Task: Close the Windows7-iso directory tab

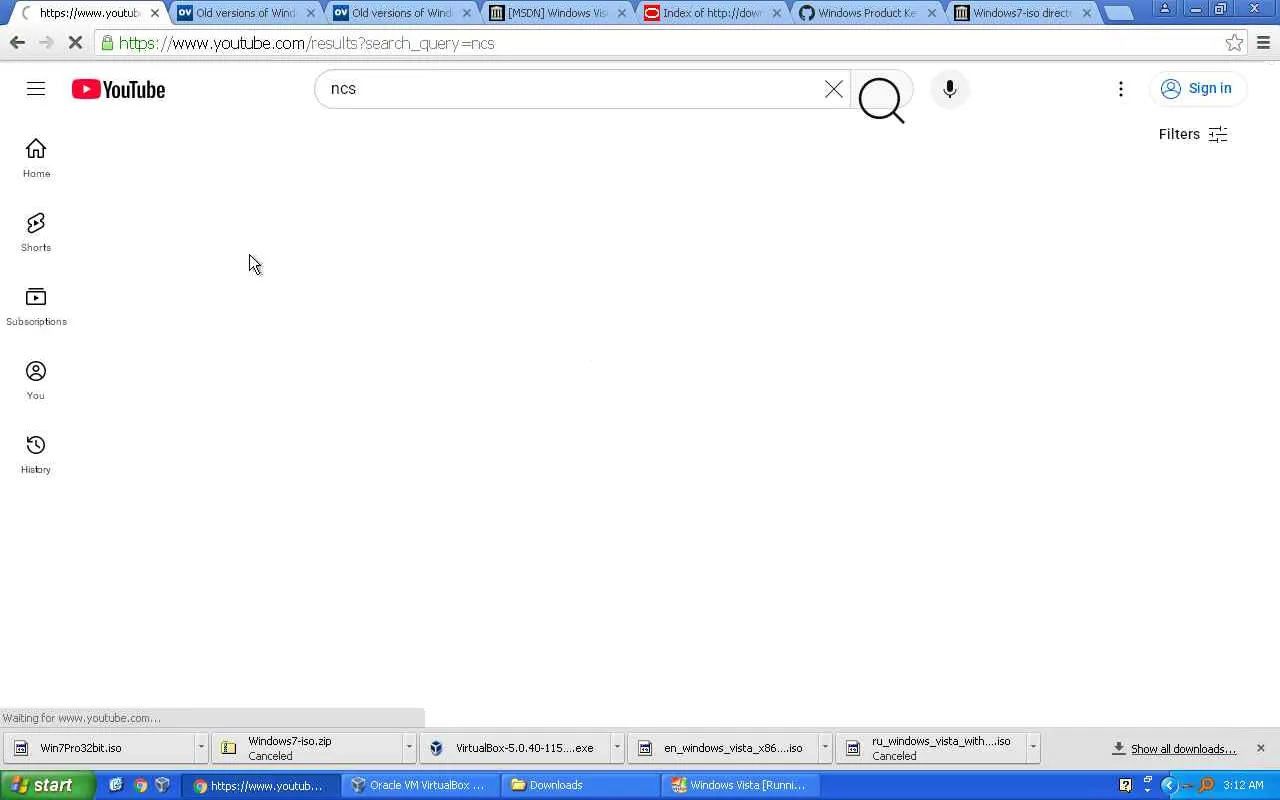Action: click(x=1087, y=13)
